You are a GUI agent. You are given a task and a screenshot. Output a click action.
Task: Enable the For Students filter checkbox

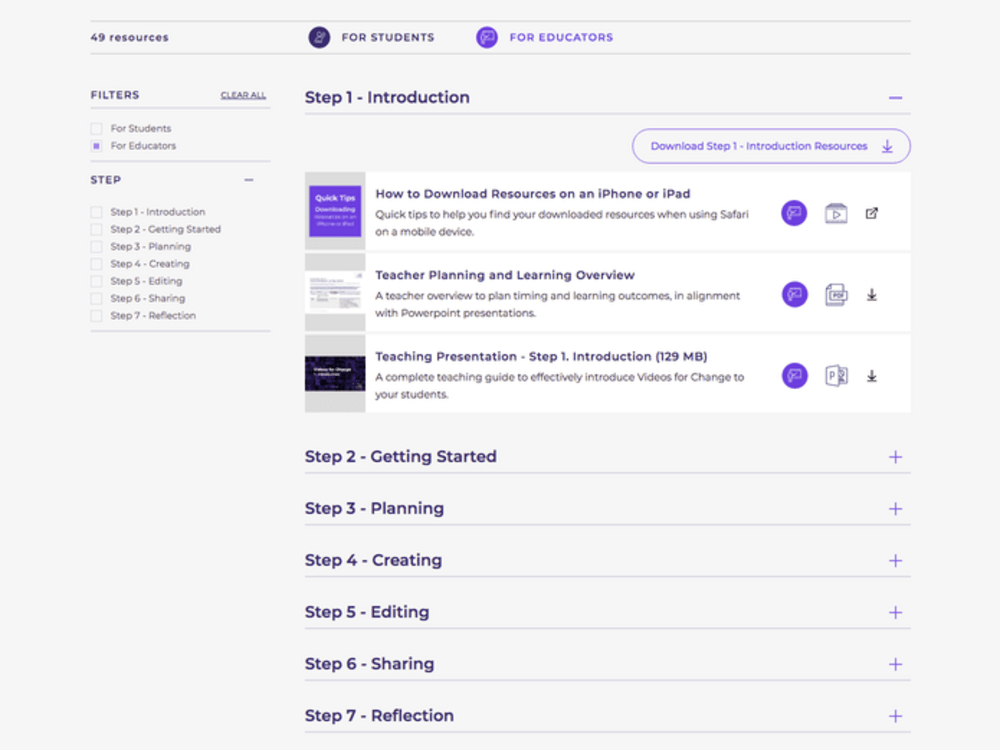coord(96,128)
